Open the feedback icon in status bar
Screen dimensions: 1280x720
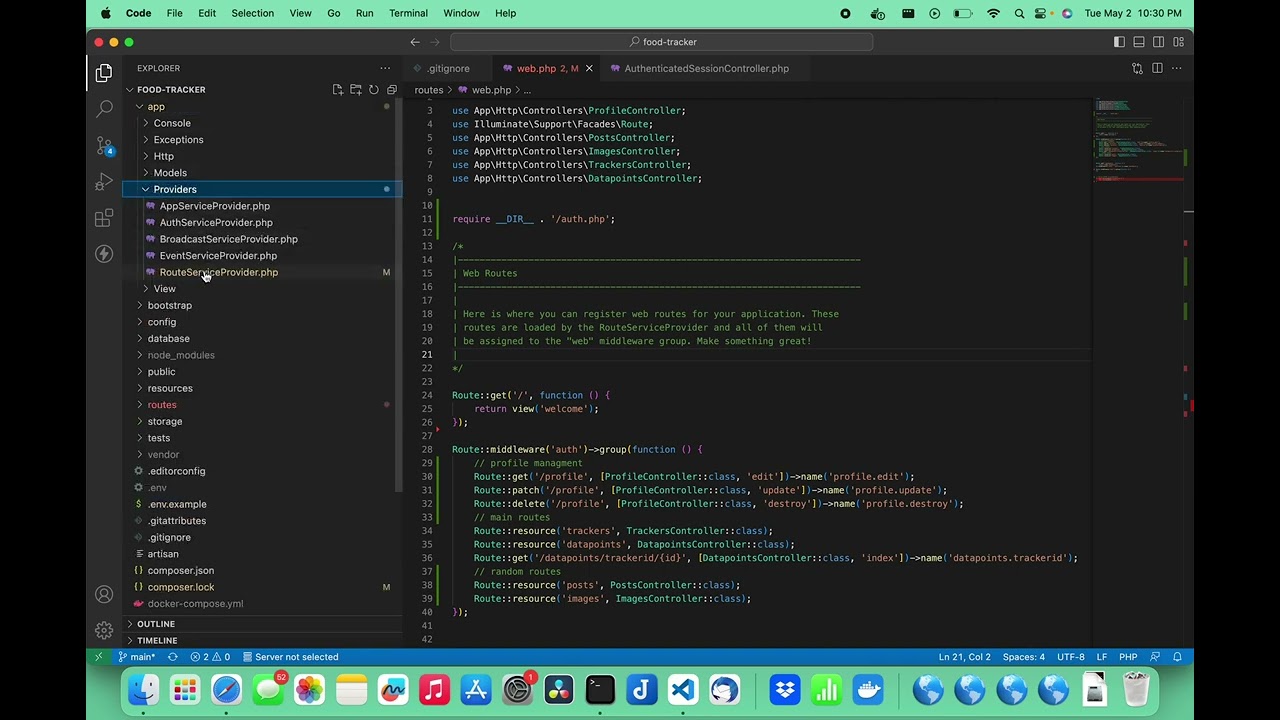pos(1156,657)
